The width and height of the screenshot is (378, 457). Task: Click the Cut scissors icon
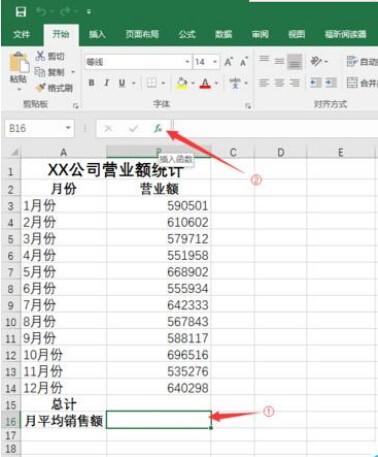40,56
